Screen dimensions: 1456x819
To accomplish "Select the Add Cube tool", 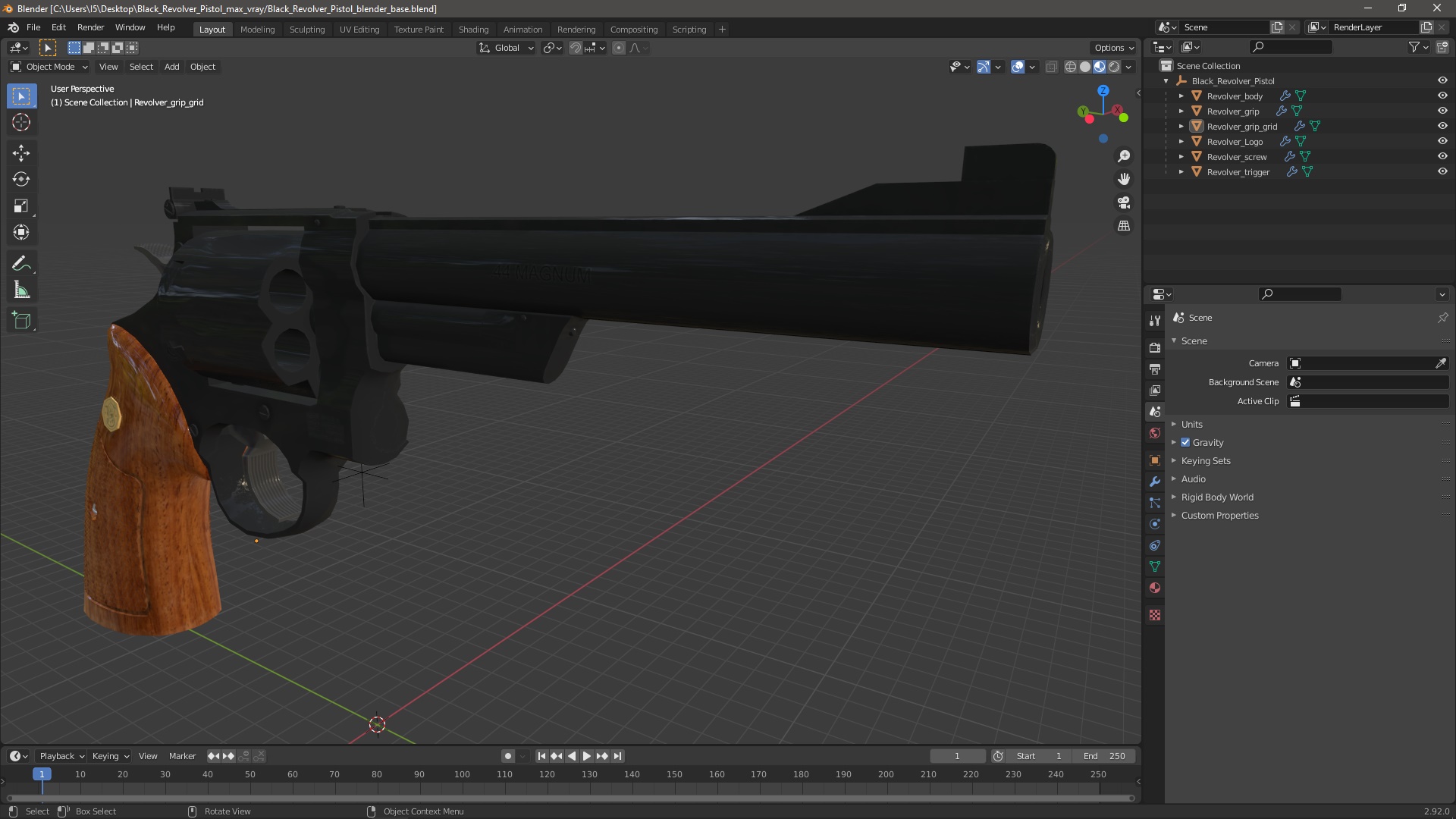I will [x=21, y=321].
